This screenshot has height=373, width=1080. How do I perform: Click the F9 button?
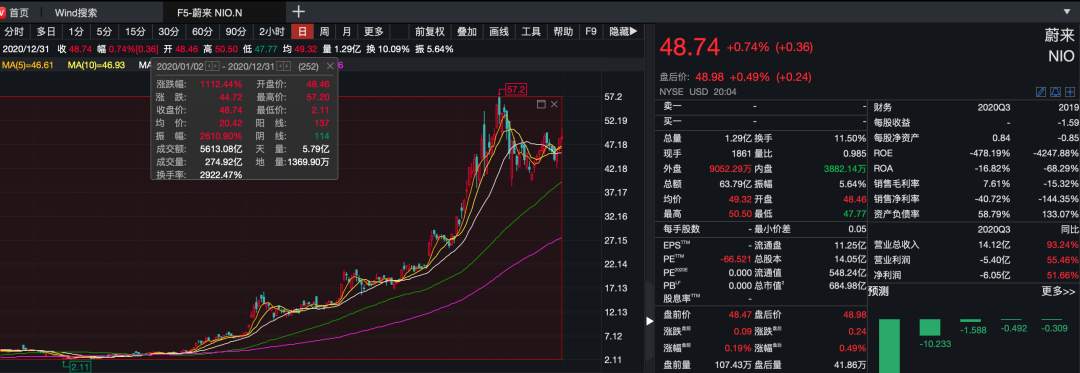pyautogui.click(x=591, y=32)
